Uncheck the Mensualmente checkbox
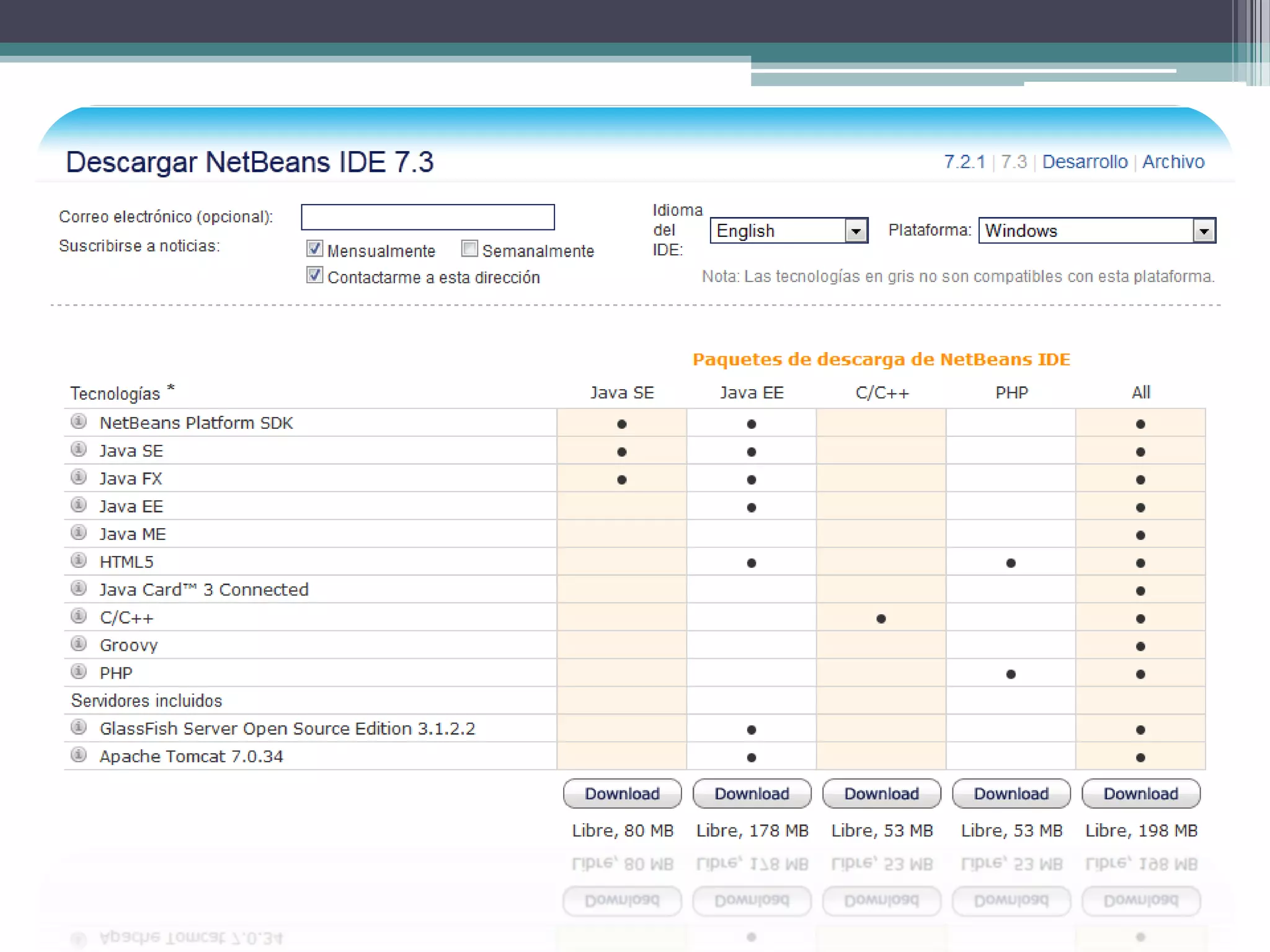This screenshot has height=952, width=1270. pos(314,249)
